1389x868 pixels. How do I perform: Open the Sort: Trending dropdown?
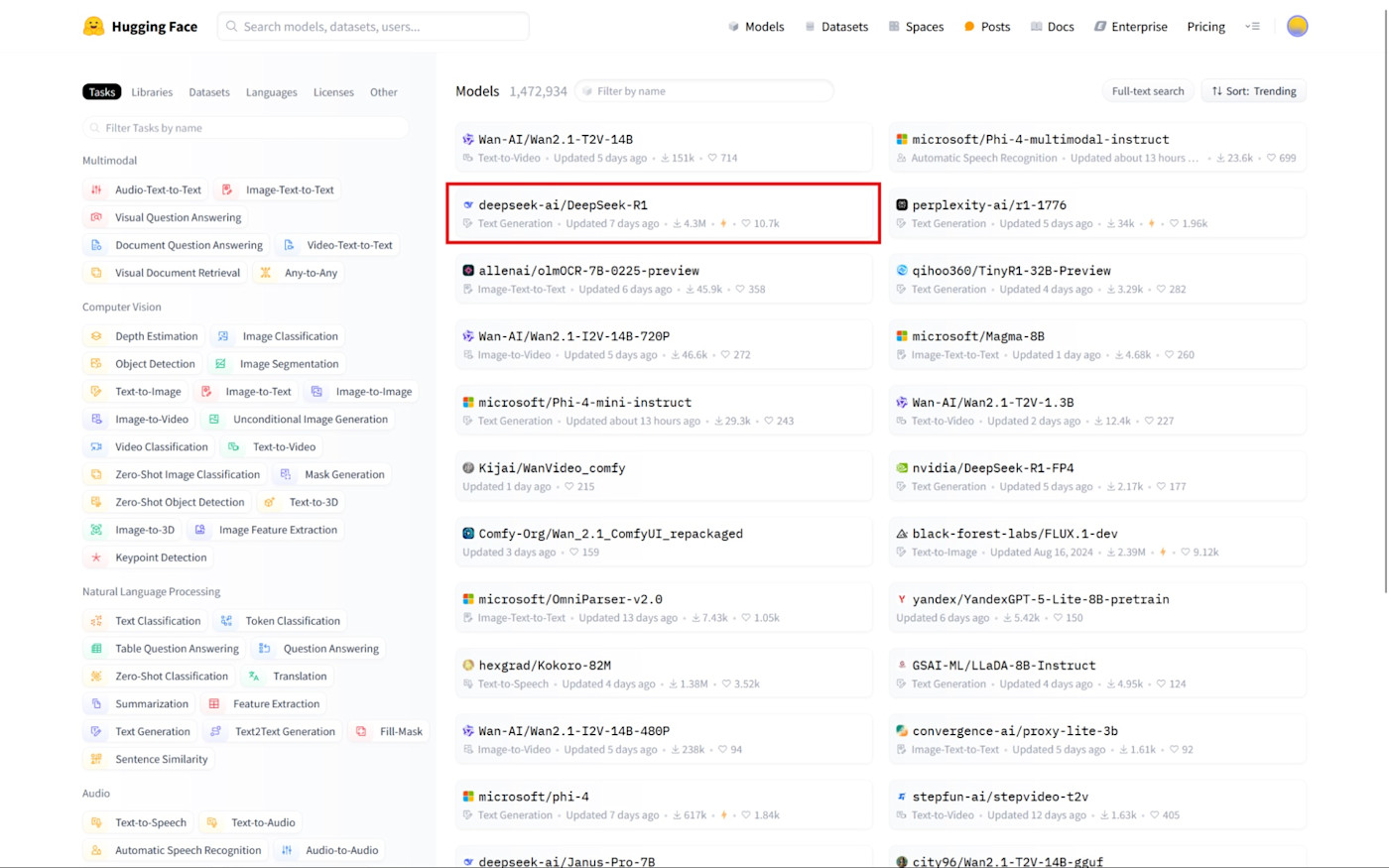tap(1254, 91)
